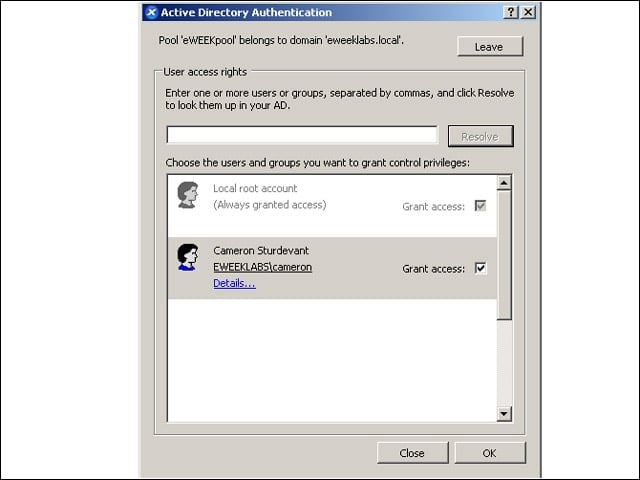Click the scroll up arrow of user list
640x480 pixels.
[x=504, y=183]
